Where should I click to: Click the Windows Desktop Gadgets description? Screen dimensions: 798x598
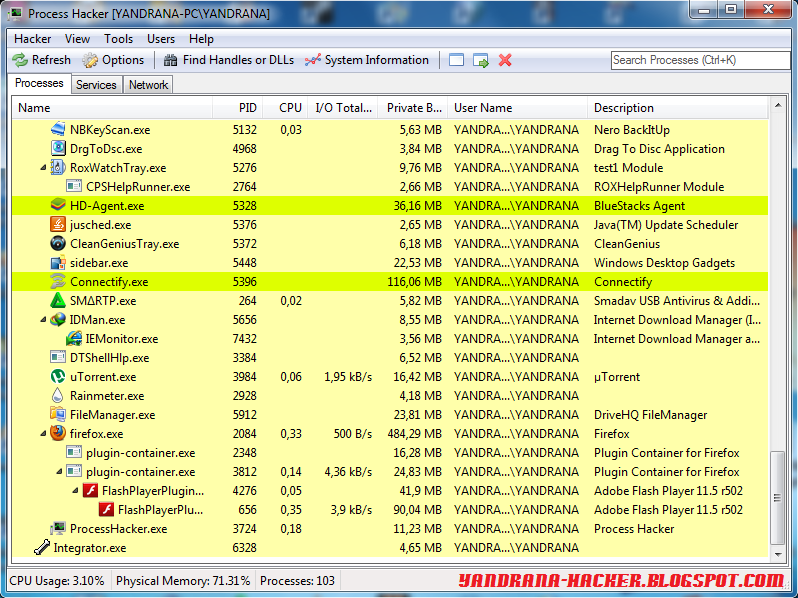click(x=664, y=263)
